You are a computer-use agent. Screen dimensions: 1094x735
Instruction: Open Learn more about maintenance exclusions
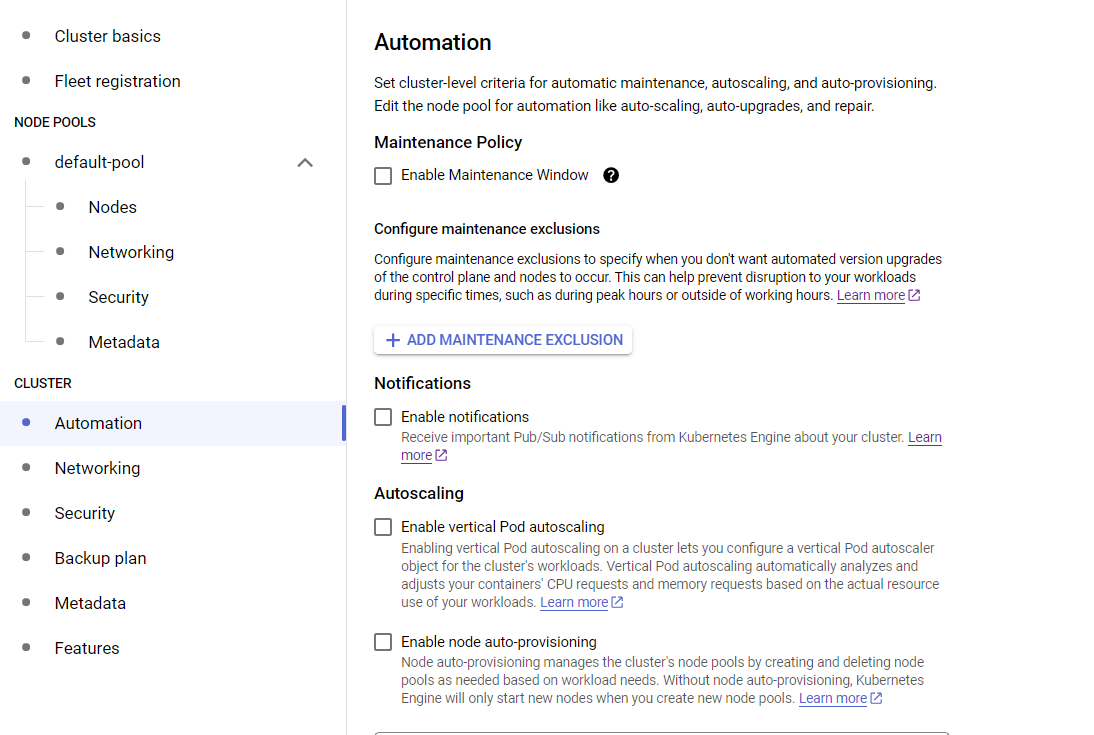(871, 295)
